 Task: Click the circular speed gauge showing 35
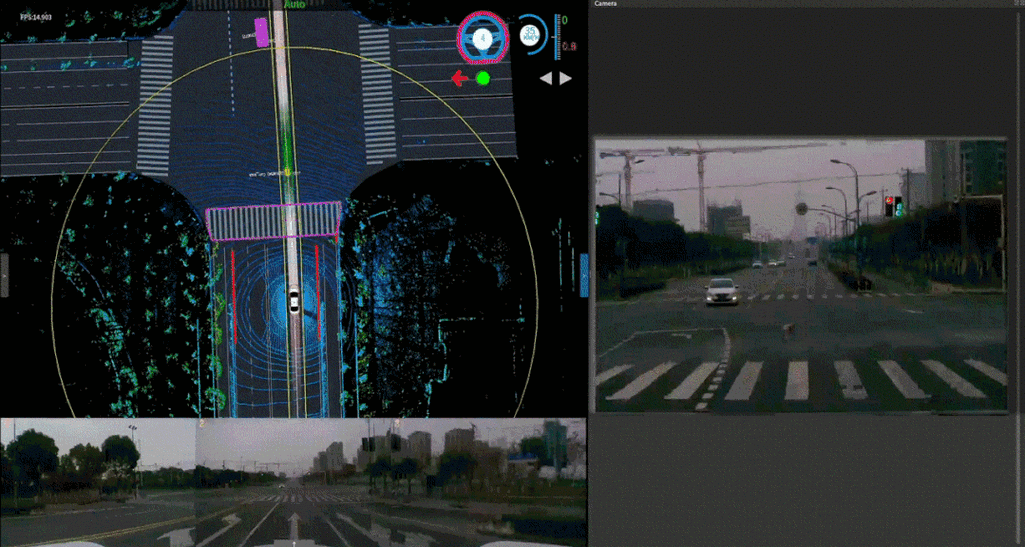532,35
